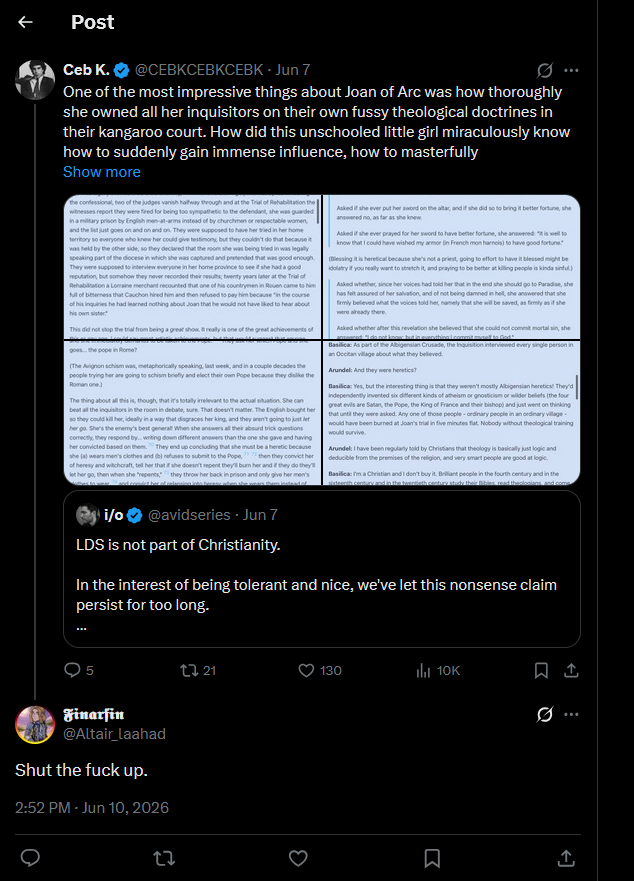View analytics showing 10K views

[438, 670]
